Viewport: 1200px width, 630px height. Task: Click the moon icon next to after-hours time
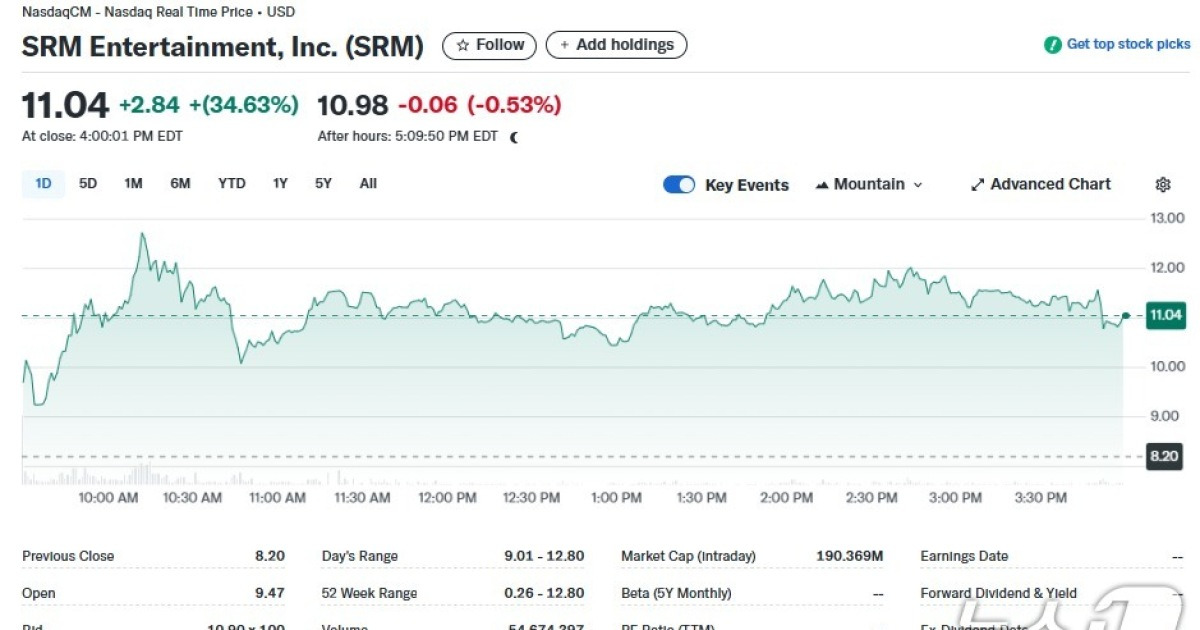point(513,136)
